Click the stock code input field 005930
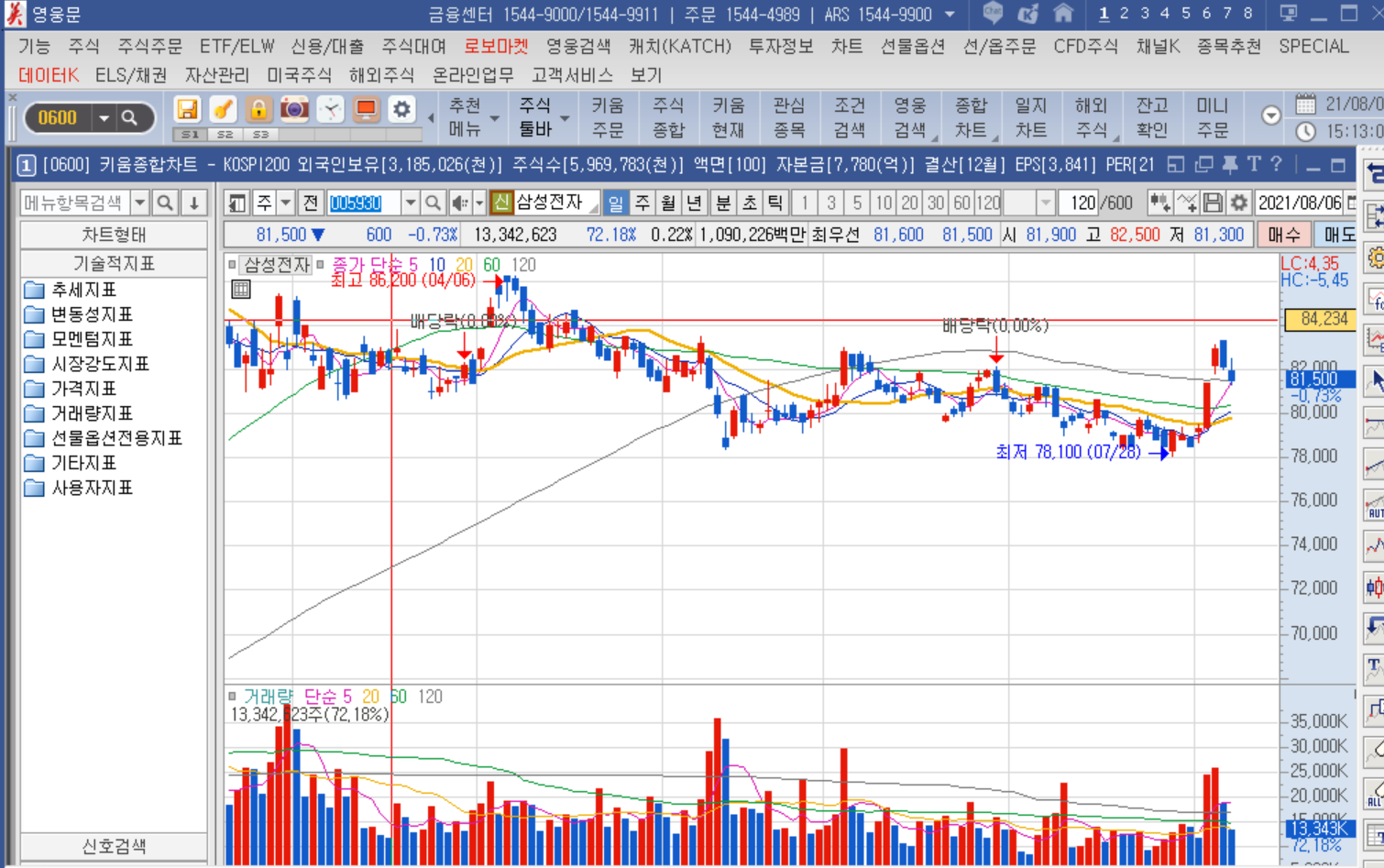Image resolution: width=1384 pixels, height=868 pixels. tap(364, 203)
